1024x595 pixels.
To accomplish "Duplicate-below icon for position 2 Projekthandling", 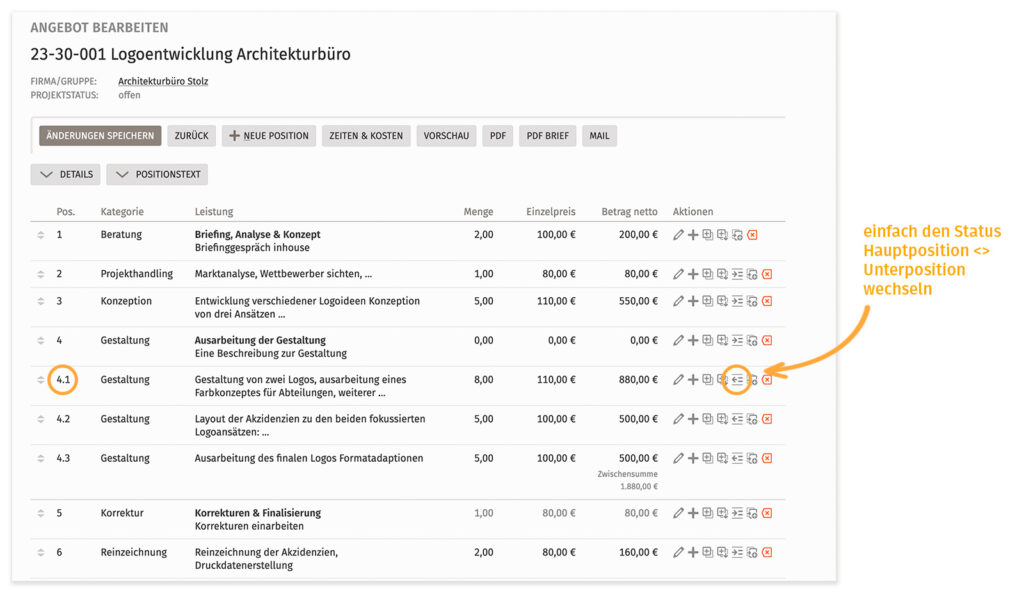I will click(x=722, y=274).
